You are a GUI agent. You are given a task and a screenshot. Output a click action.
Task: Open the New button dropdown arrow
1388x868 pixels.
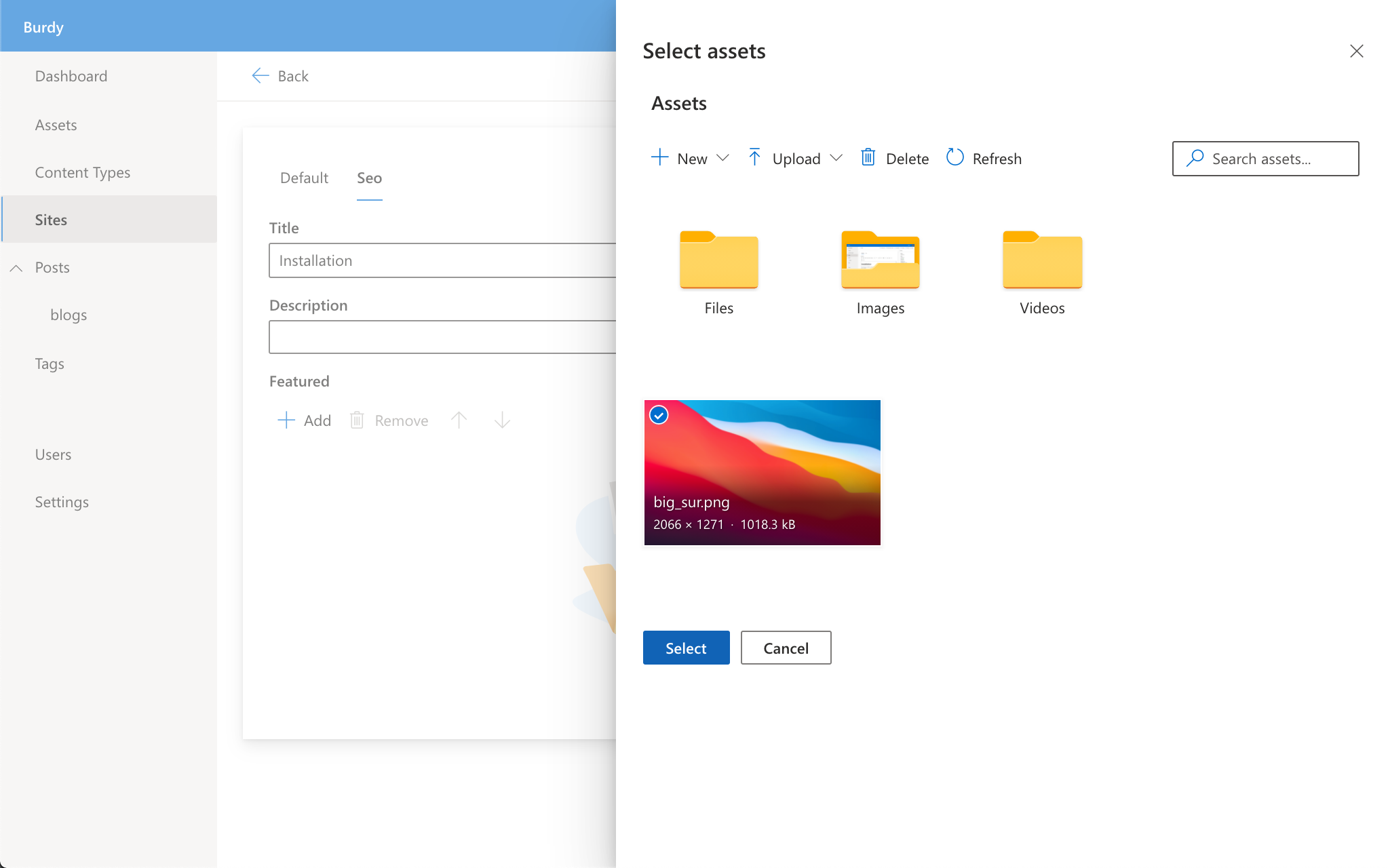[x=723, y=158]
